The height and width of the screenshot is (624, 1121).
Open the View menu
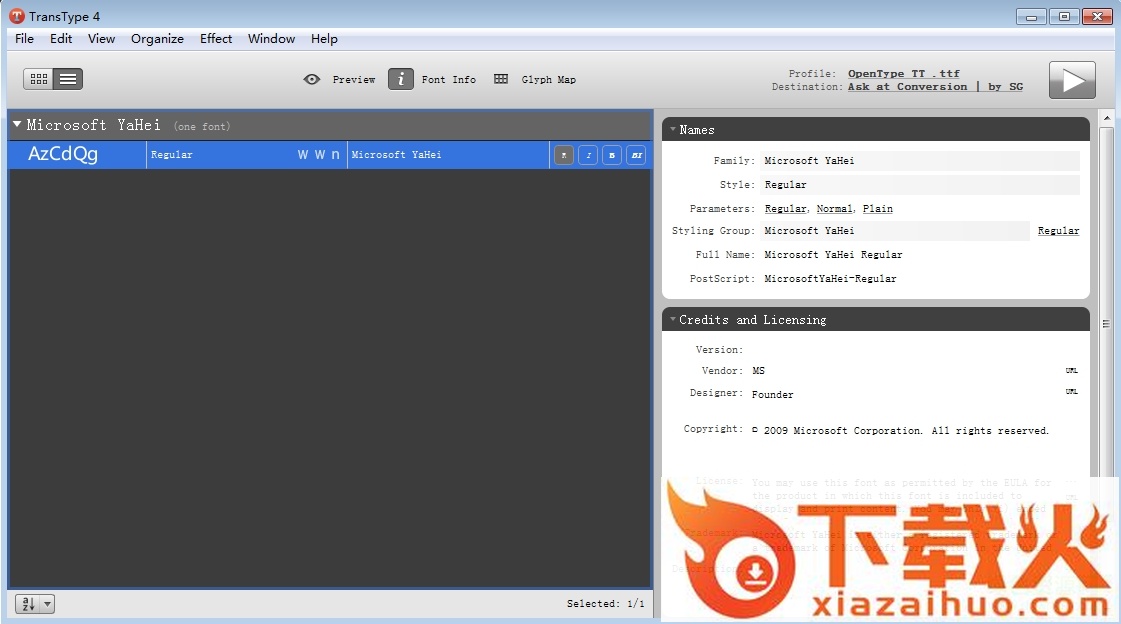(x=102, y=39)
